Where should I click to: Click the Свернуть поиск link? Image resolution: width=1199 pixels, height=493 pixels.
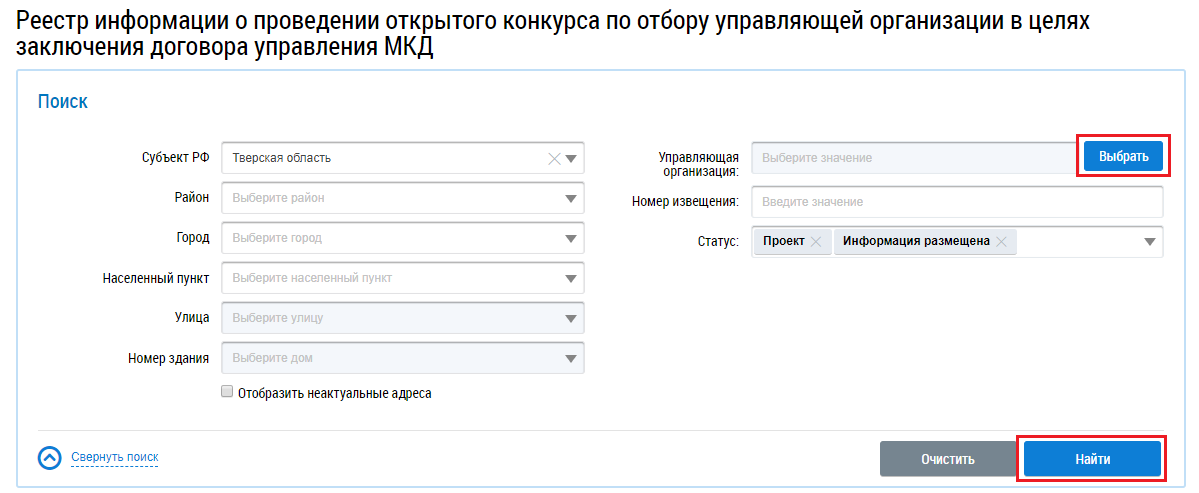114,458
